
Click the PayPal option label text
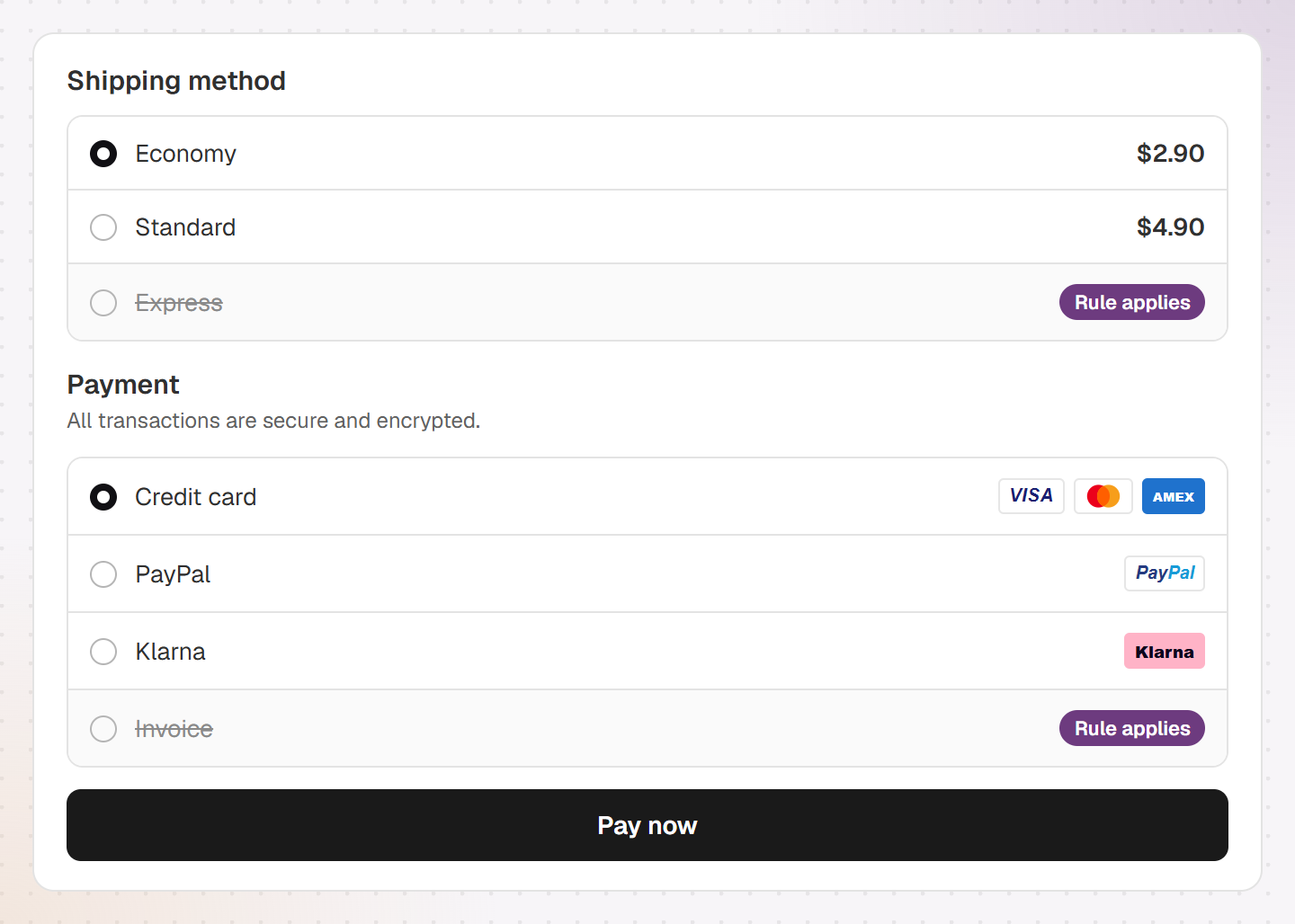(173, 575)
